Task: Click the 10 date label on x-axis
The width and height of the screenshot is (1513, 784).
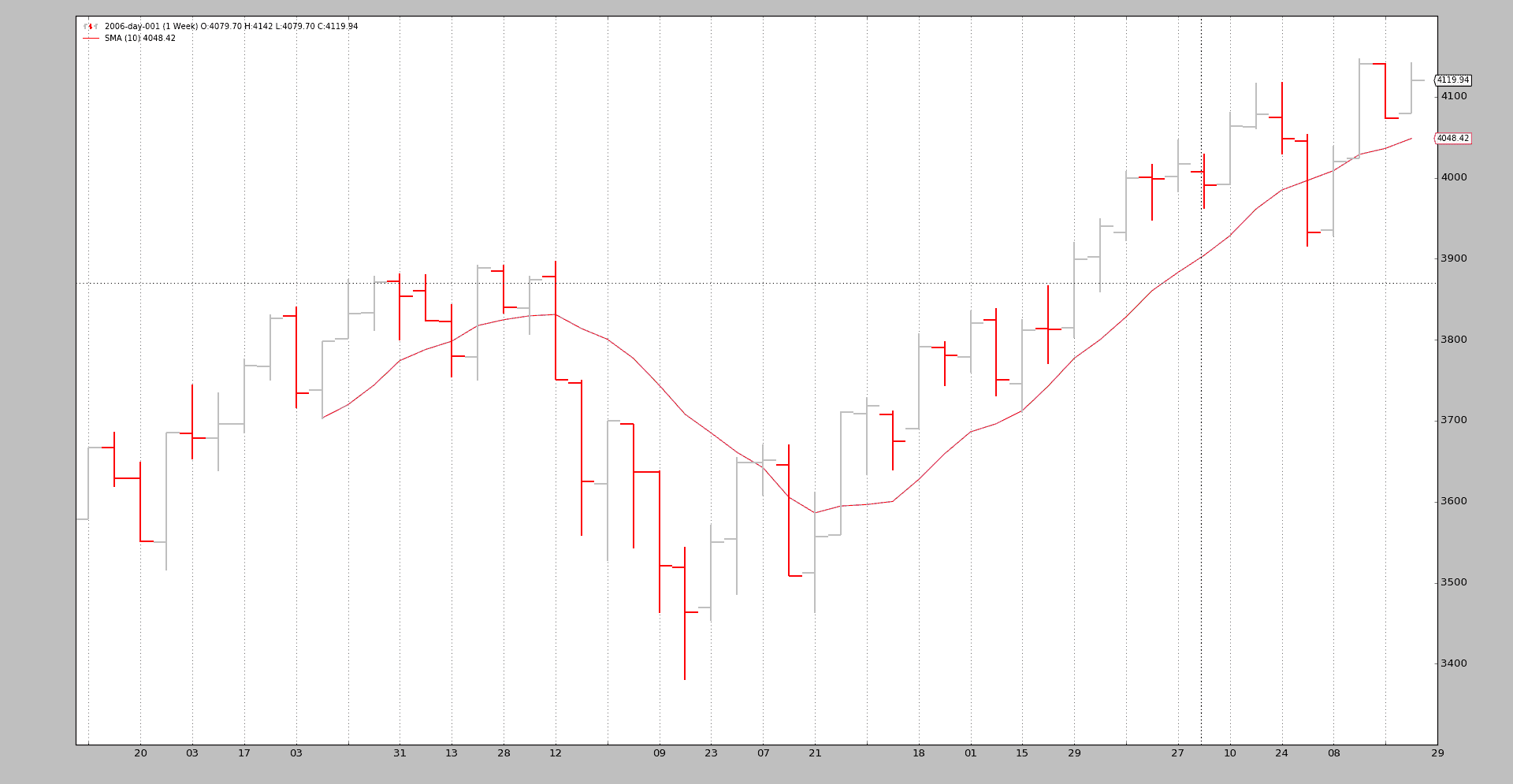Action: click(x=1230, y=753)
